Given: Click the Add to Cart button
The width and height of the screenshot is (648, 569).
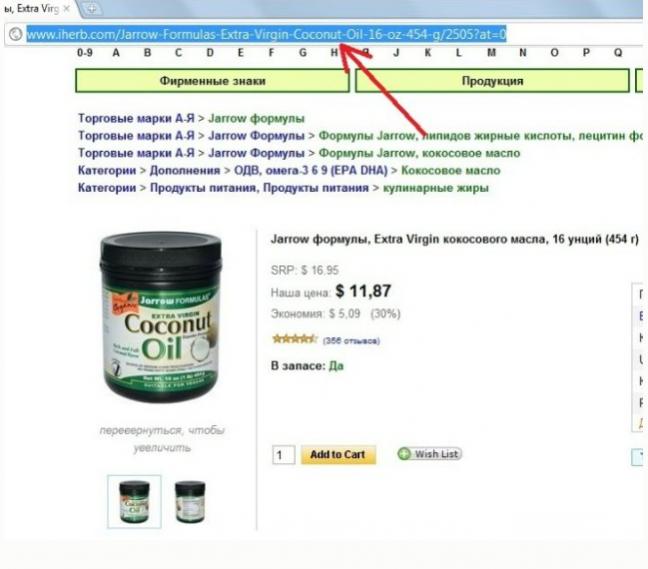Looking at the screenshot, I should tap(338, 455).
